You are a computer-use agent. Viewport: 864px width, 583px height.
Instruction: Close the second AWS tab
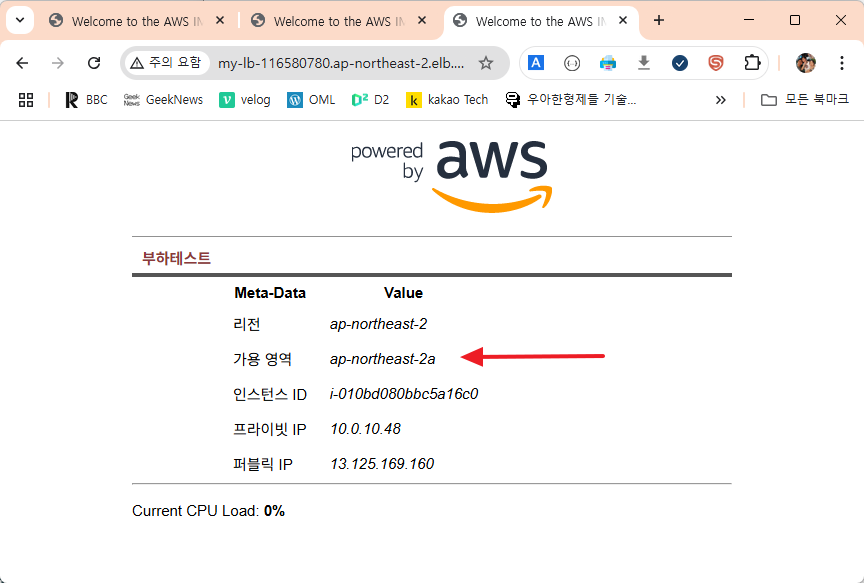click(422, 21)
